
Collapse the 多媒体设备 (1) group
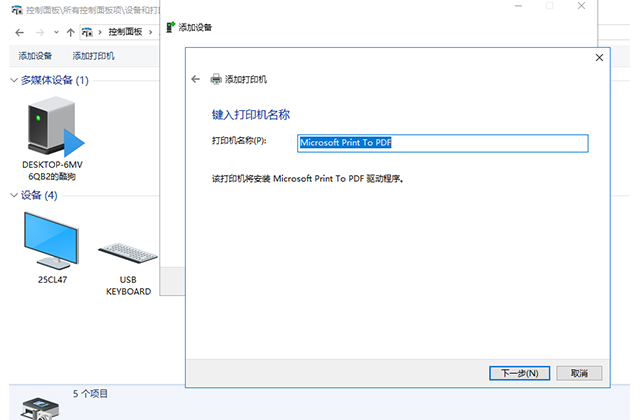coord(14,80)
